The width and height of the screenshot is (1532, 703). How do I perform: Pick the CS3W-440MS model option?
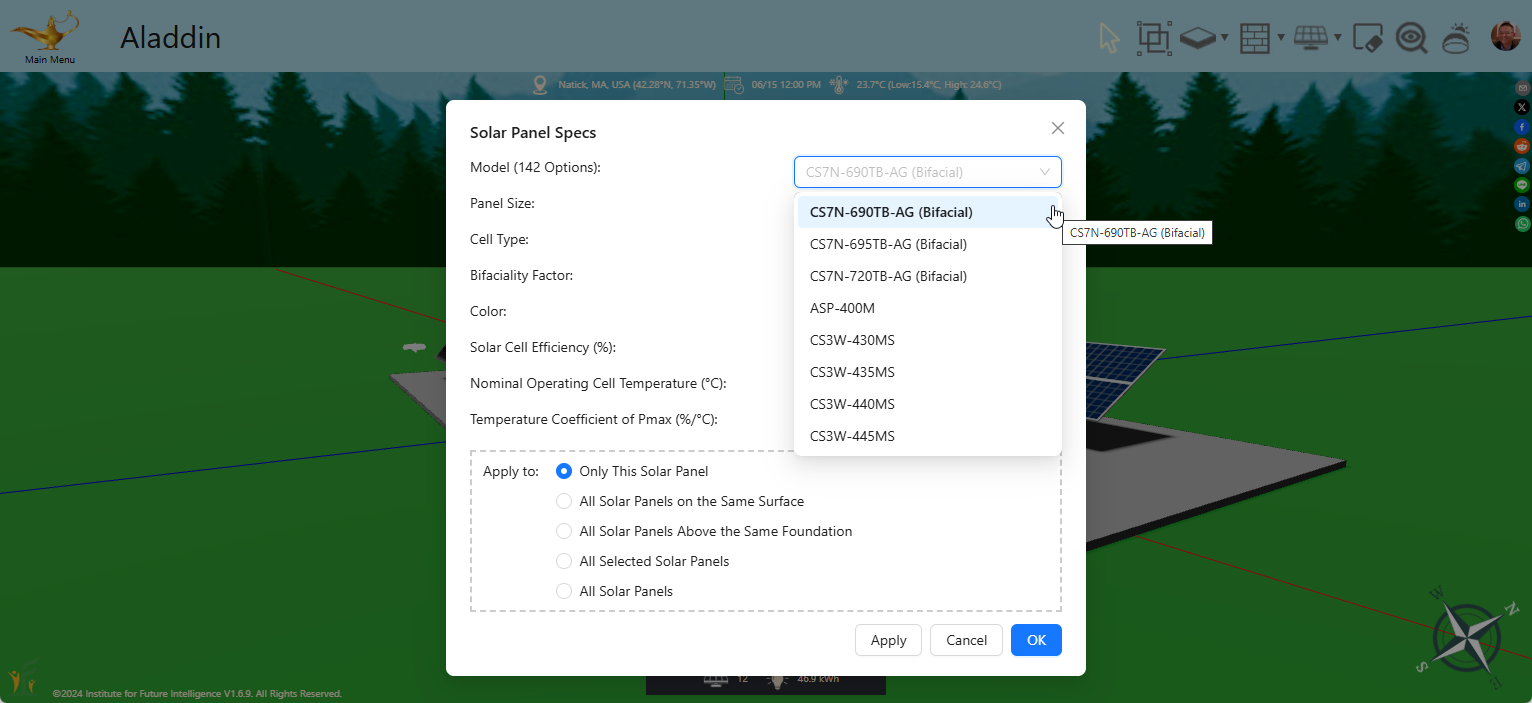pos(928,404)
